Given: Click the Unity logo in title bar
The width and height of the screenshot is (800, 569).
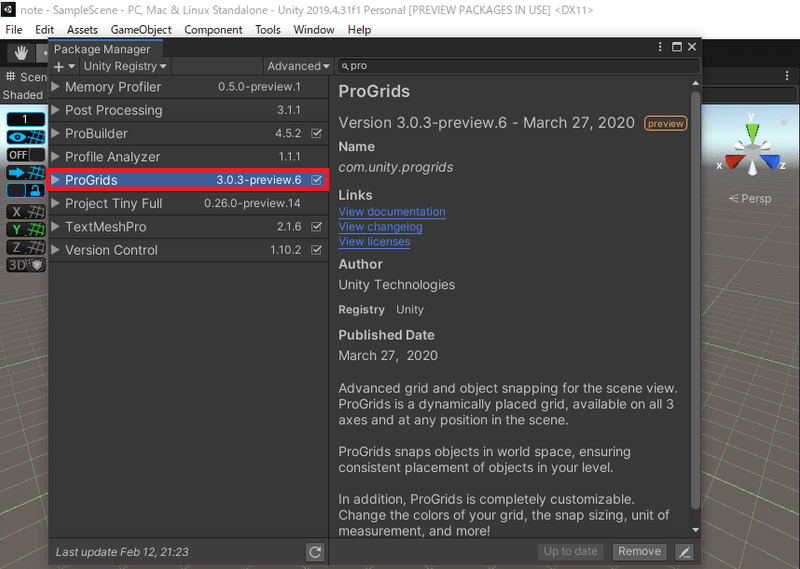Looking at the screenshot, I should click(x=8, y=9).
